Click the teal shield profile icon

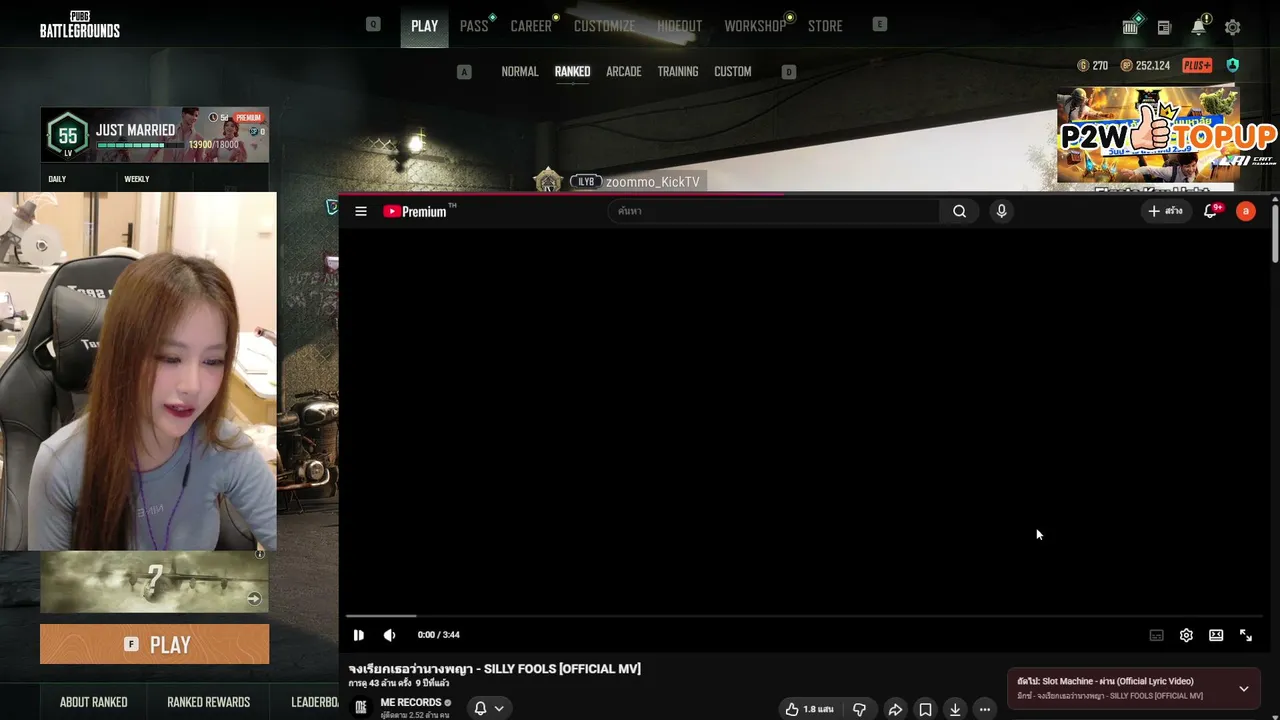pos(1233,66)
